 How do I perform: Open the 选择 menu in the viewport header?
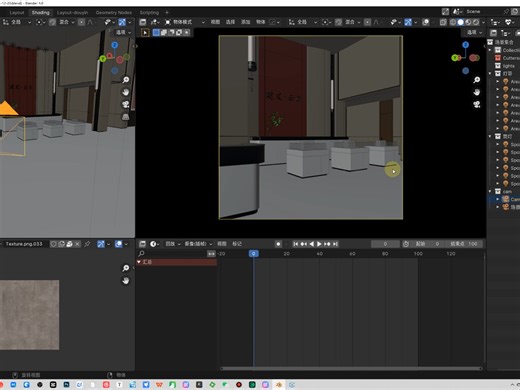tap(230, 22)
